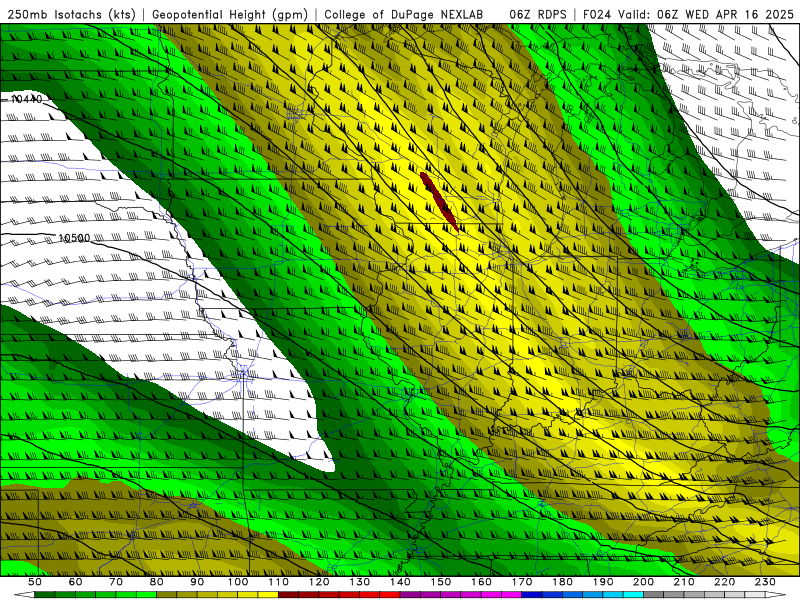
Task: Pick the cyan swatch ending at 200 knots
Action: 633,594
